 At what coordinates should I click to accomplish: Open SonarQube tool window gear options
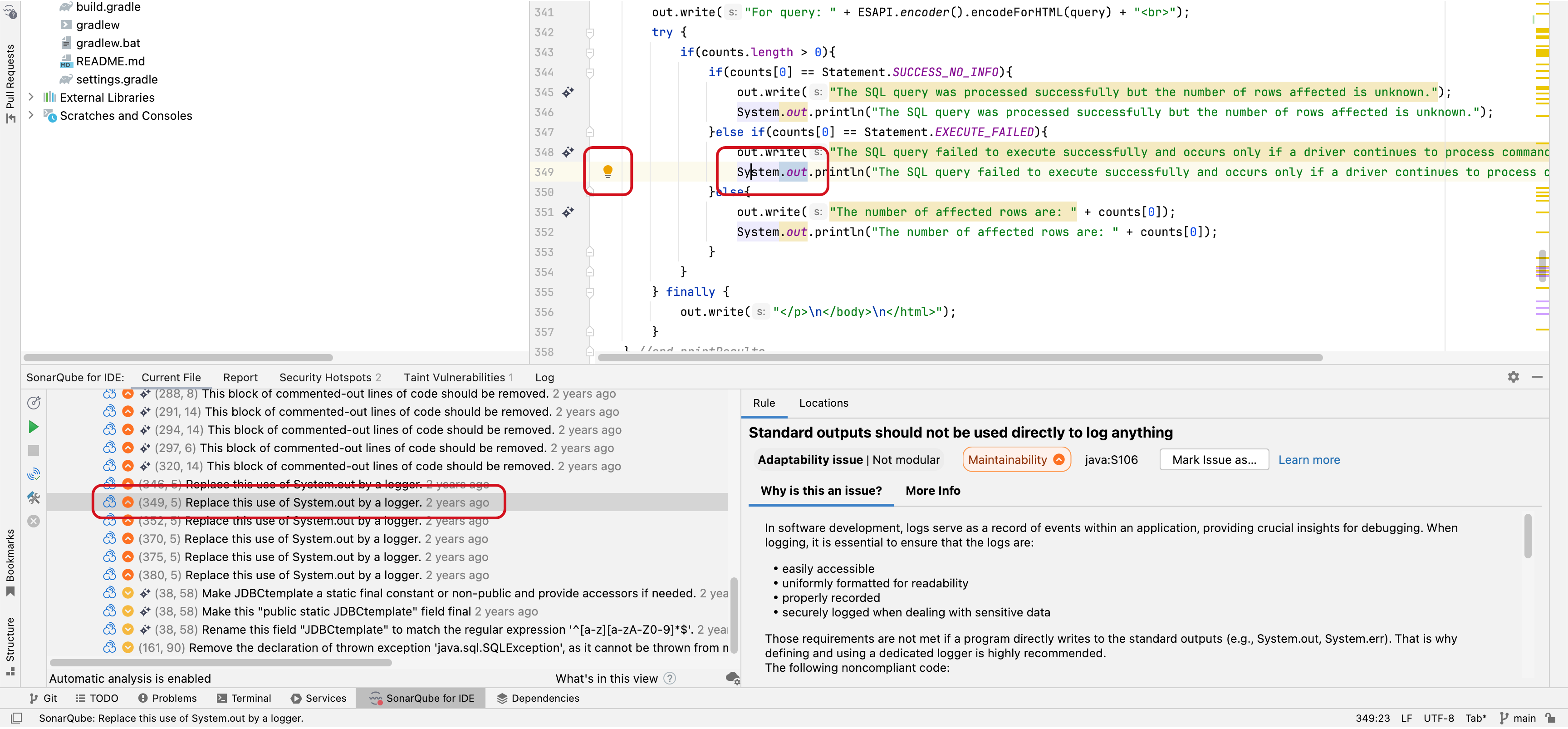pyautogui.click(x=1513, y=377)
